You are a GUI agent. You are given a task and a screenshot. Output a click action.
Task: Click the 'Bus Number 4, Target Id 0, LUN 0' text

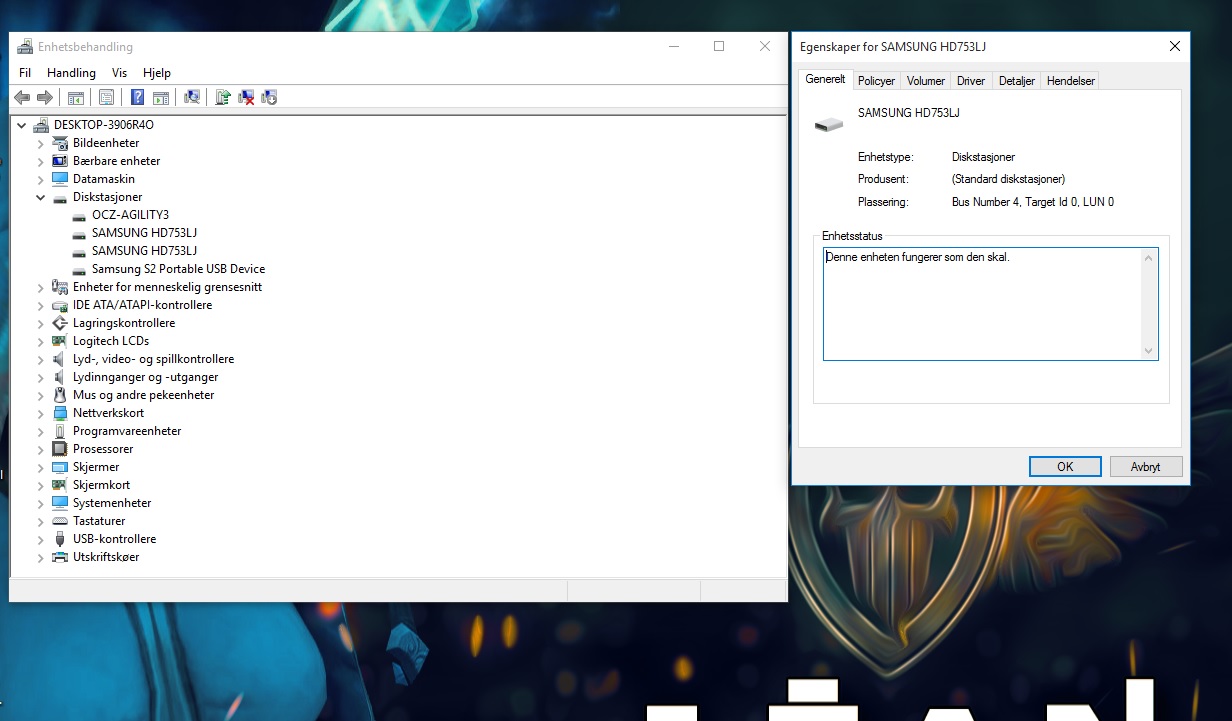coord(1033,202)
